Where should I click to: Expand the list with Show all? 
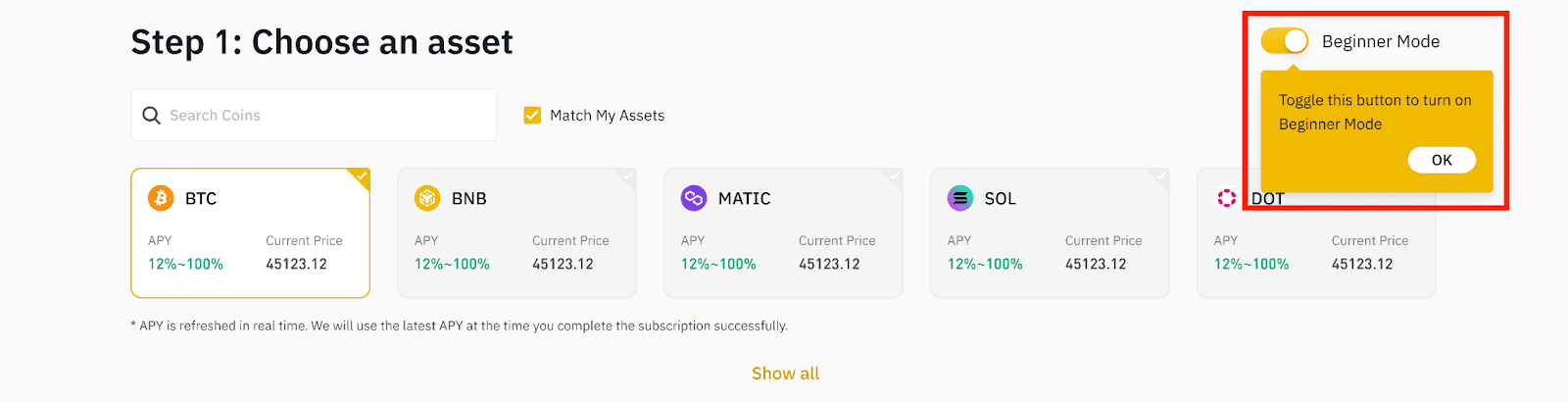[x=785, y=374]
